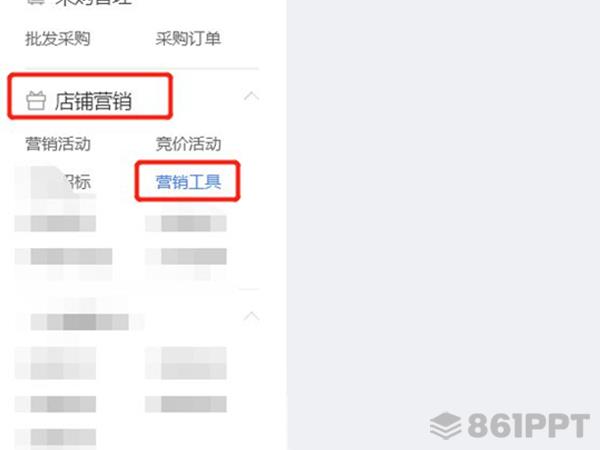Select 竞价活动 menu item

pos(188,144)
